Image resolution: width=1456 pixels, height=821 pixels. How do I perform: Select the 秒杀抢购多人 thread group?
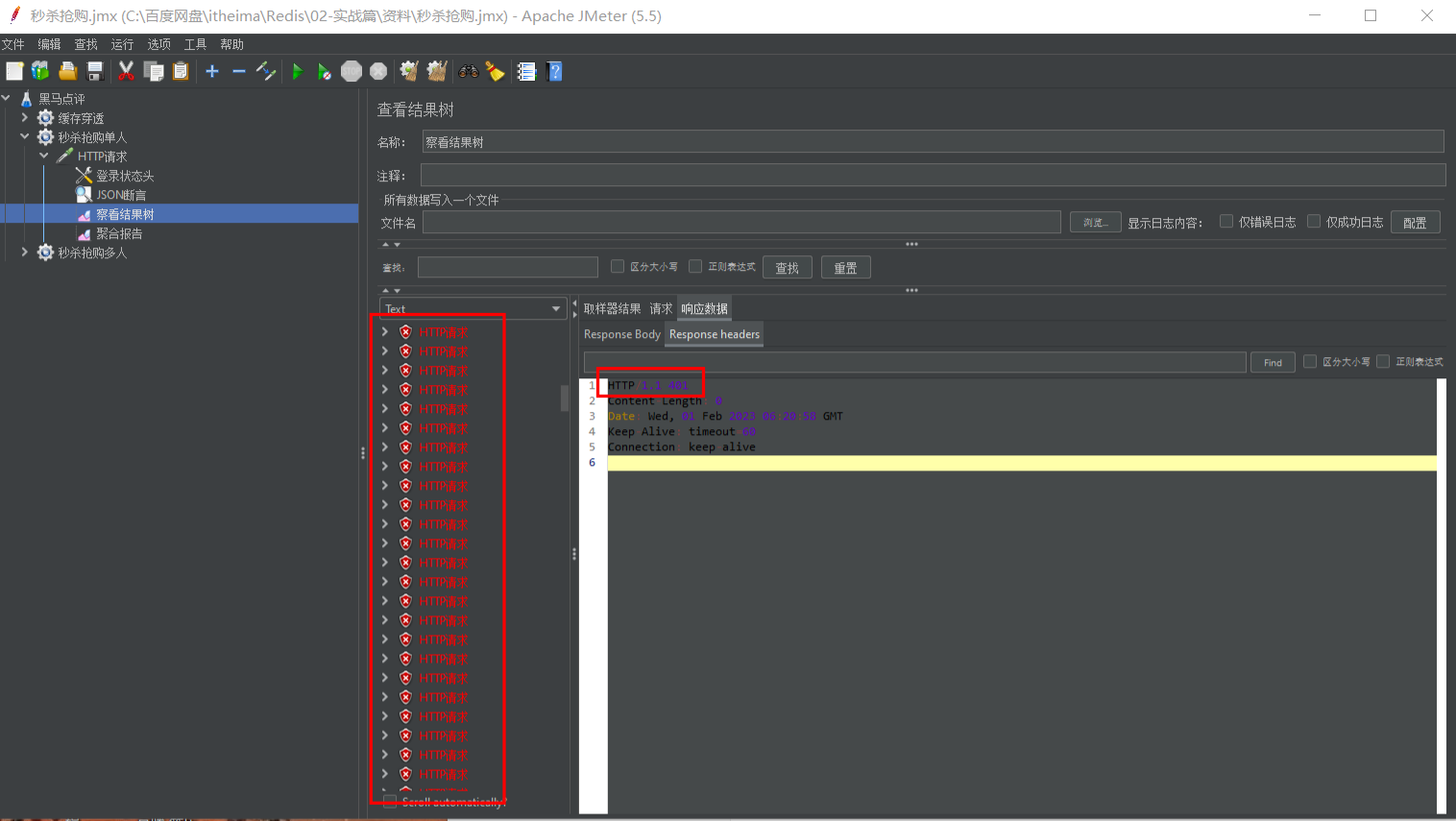[92, 253]
